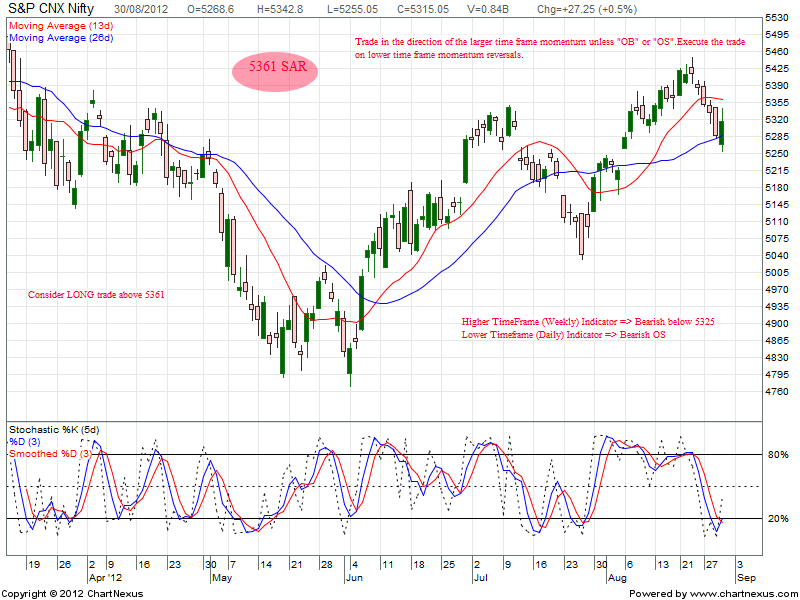Click the volume value V=0.84B

click(487, 9)
